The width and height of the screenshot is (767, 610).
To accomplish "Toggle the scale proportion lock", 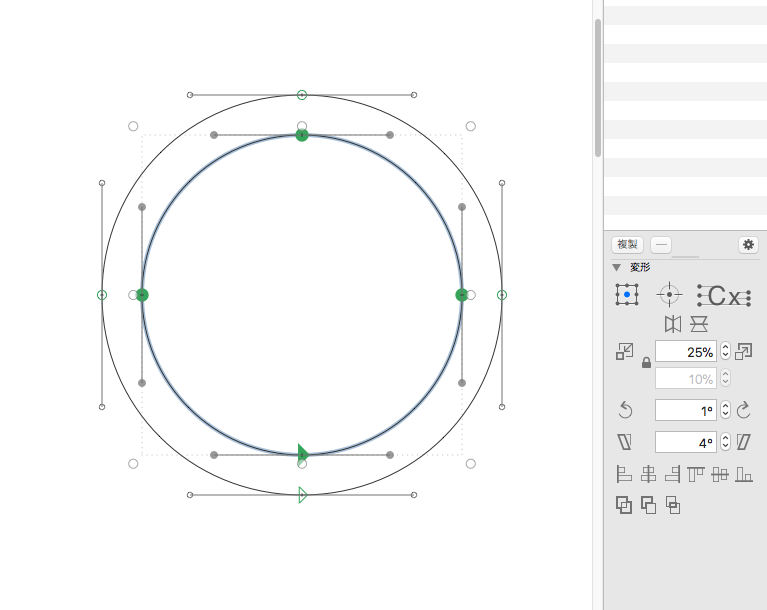I will [x=646, y=362].
